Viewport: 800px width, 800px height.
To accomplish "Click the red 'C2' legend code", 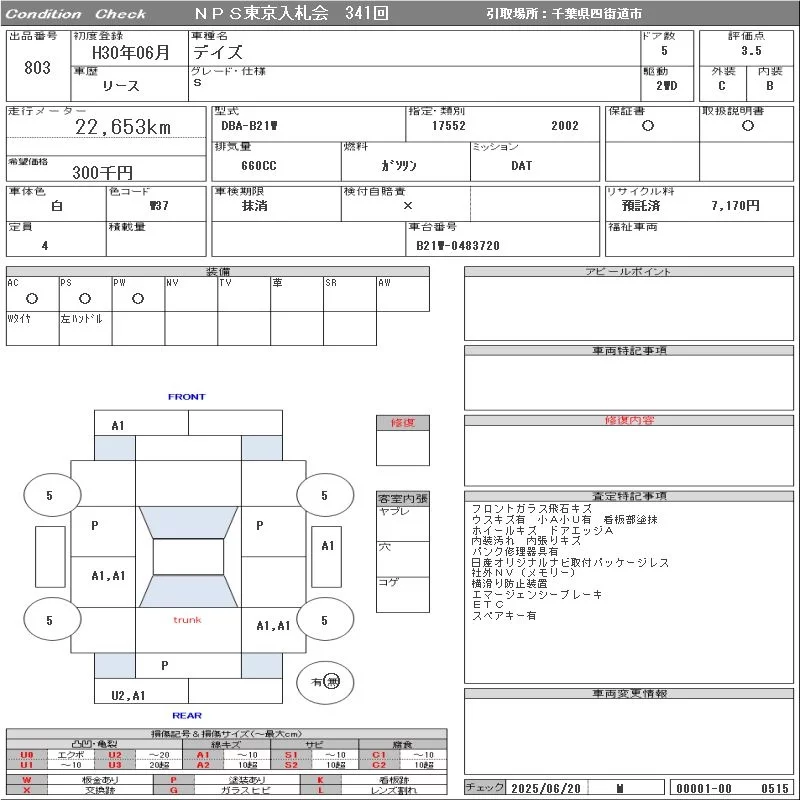I will (379, 765).
